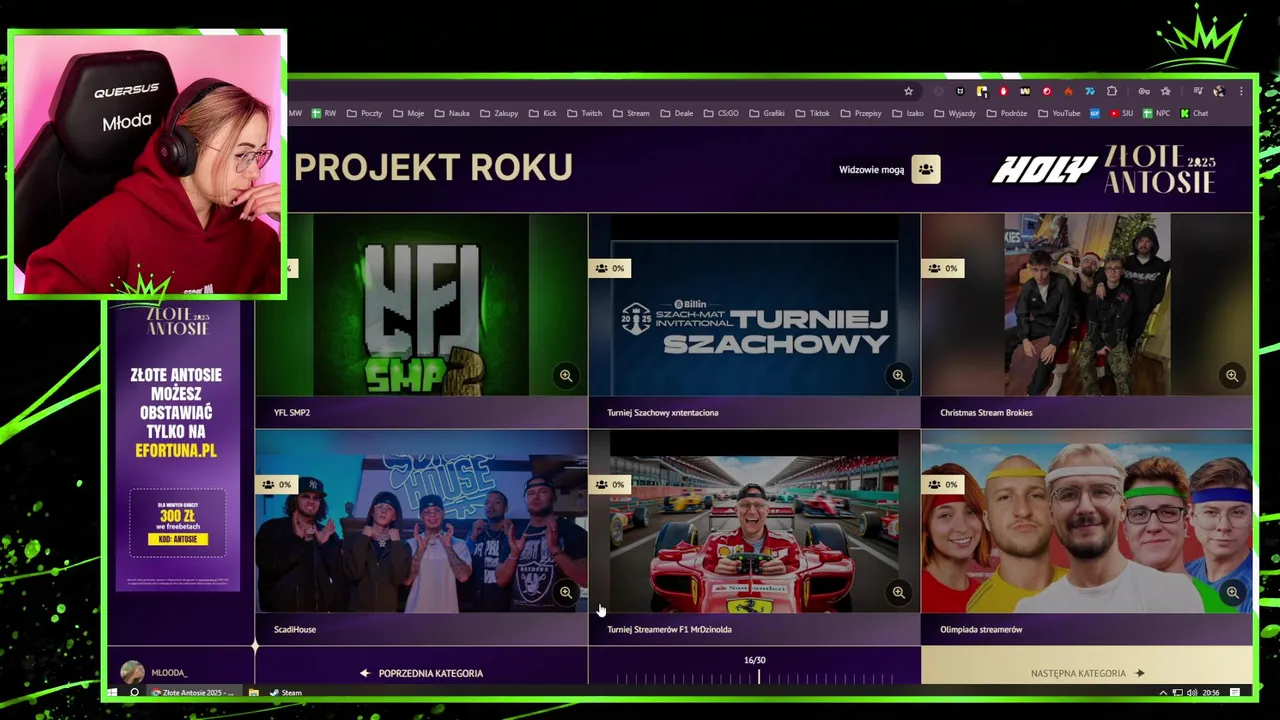Select the Turniej Szachowy xntentaciona card
This screenshot has width=1280, height=720.
coord(754,320)
